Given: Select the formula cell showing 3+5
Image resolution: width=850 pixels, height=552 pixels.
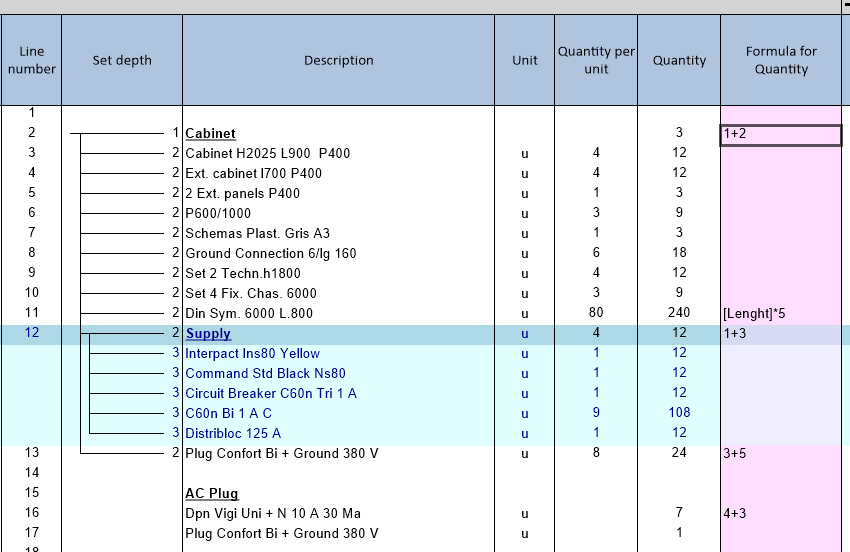Looking at the screenshot, I should [x=780, y=453].
